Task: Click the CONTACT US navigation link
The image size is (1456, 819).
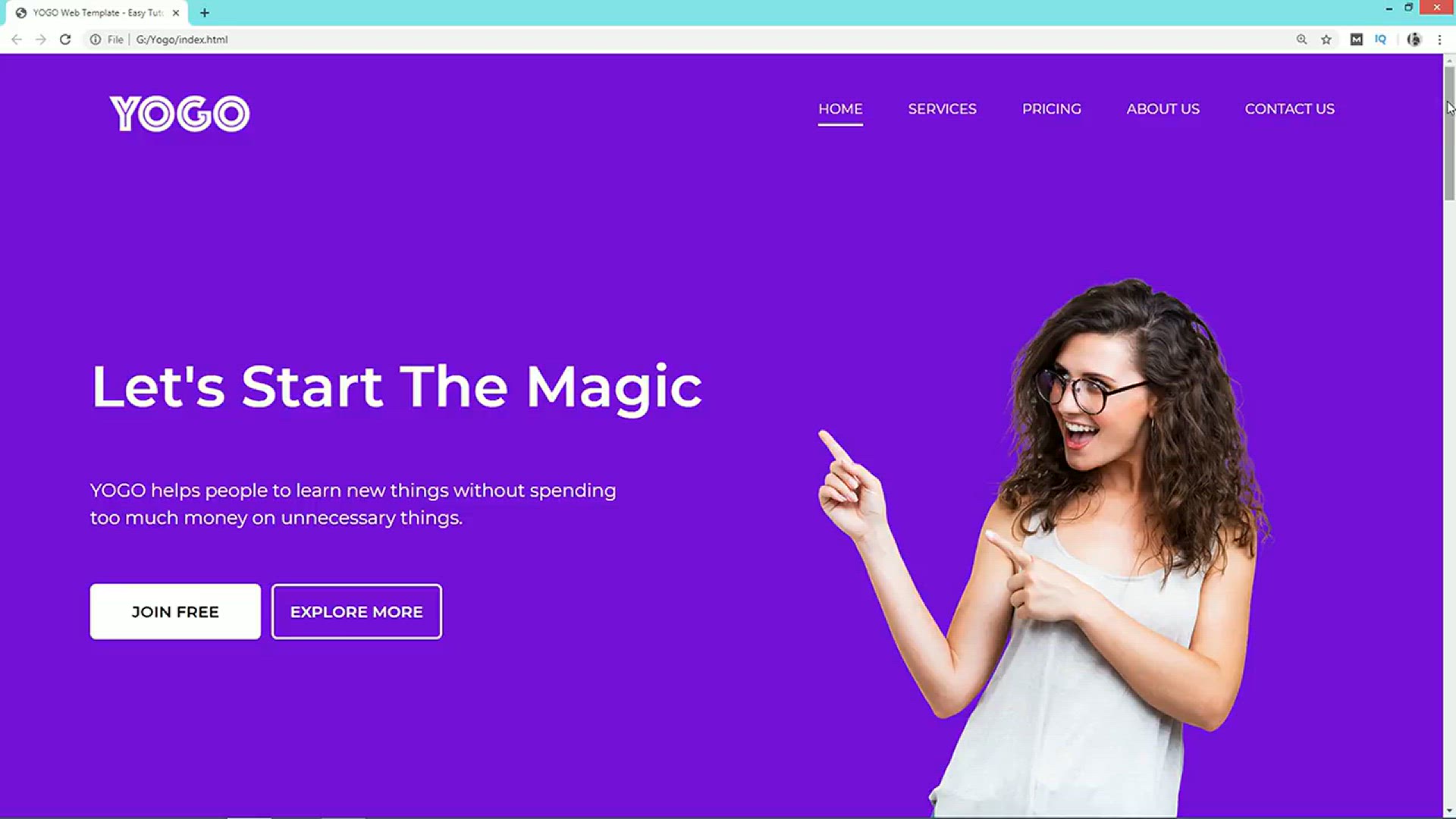Action: 1289,108
